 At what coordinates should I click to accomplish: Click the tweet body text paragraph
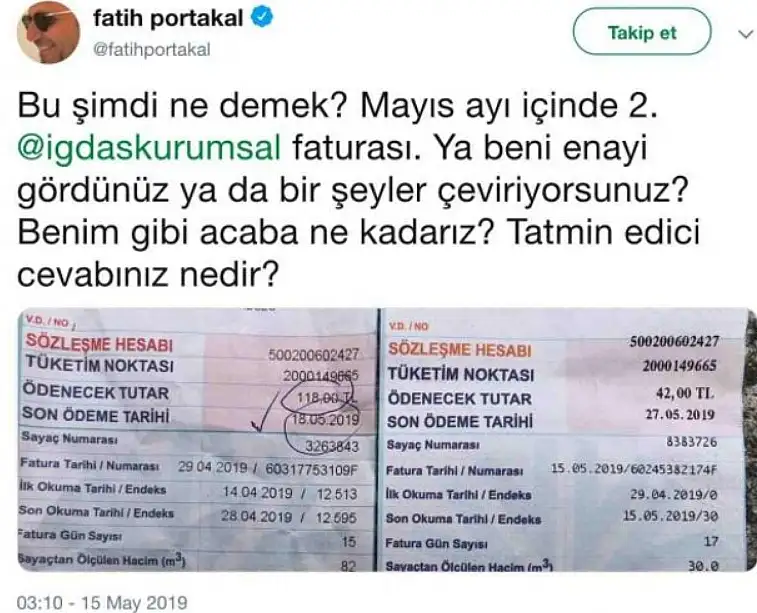coord(359,191)
